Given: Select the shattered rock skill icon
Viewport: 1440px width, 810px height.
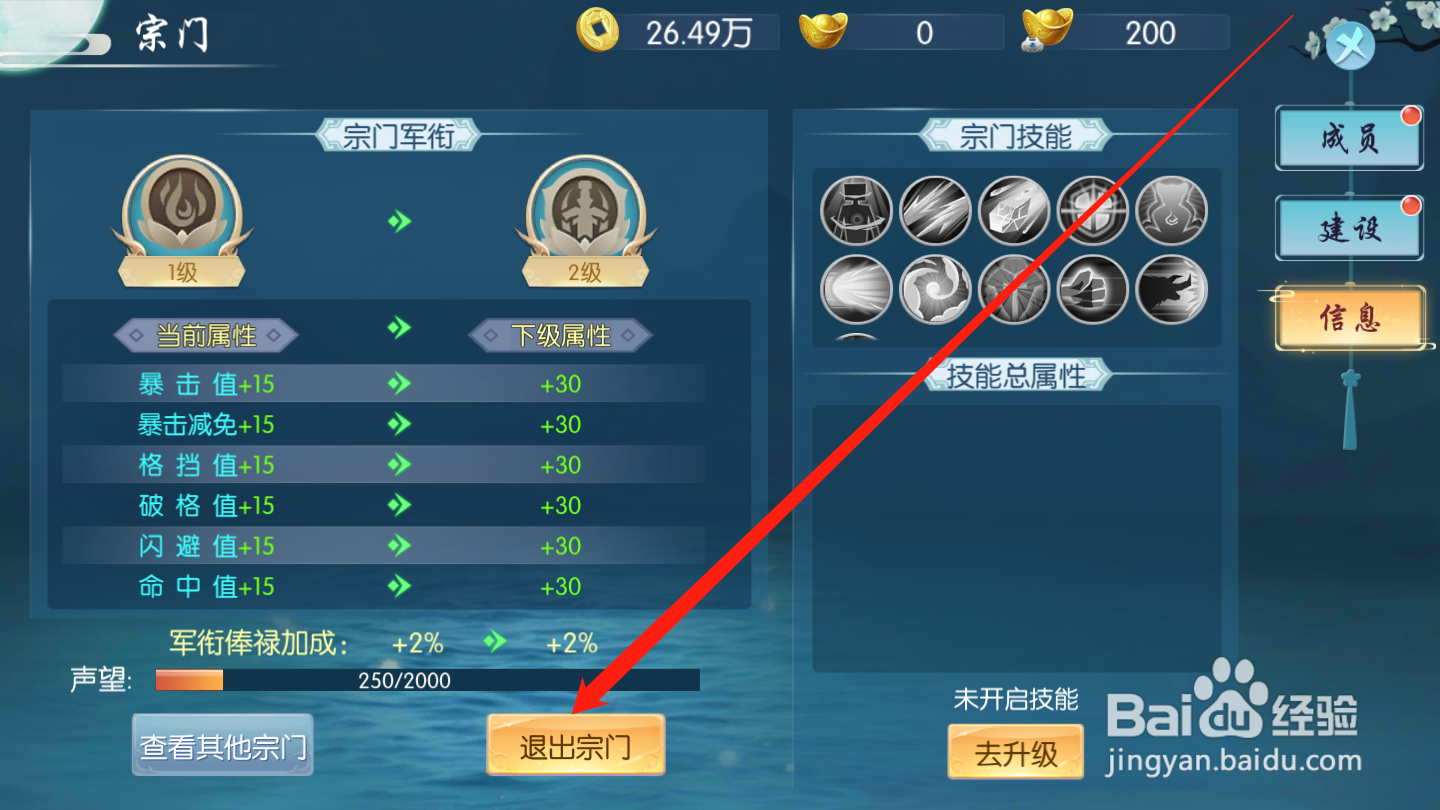Looking at the screenshot, I should (1014, 211).
